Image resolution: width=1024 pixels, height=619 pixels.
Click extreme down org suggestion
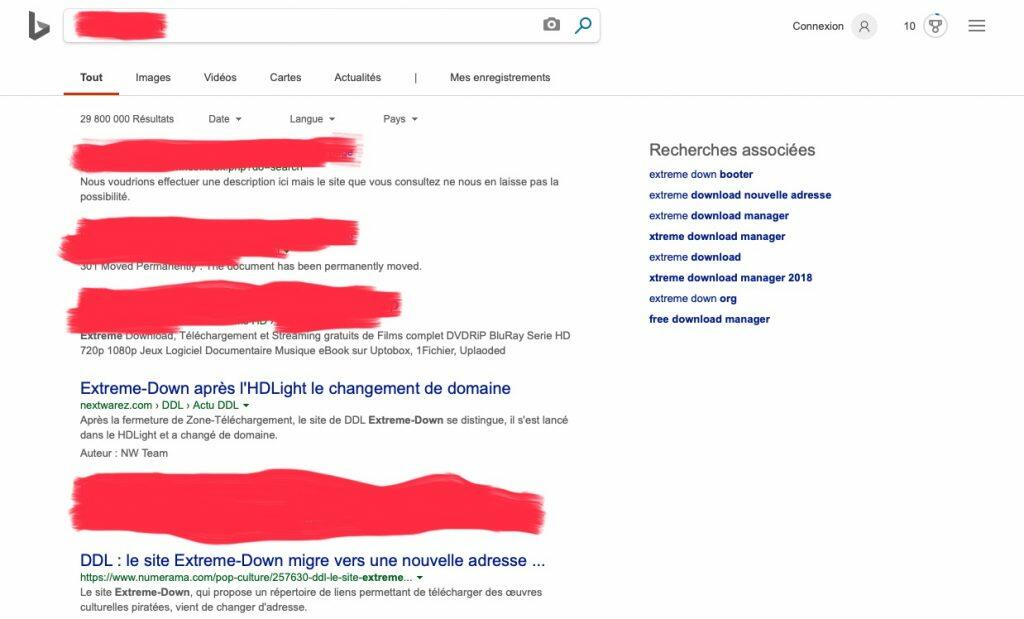pyautogui.click(x=692, y=298)
